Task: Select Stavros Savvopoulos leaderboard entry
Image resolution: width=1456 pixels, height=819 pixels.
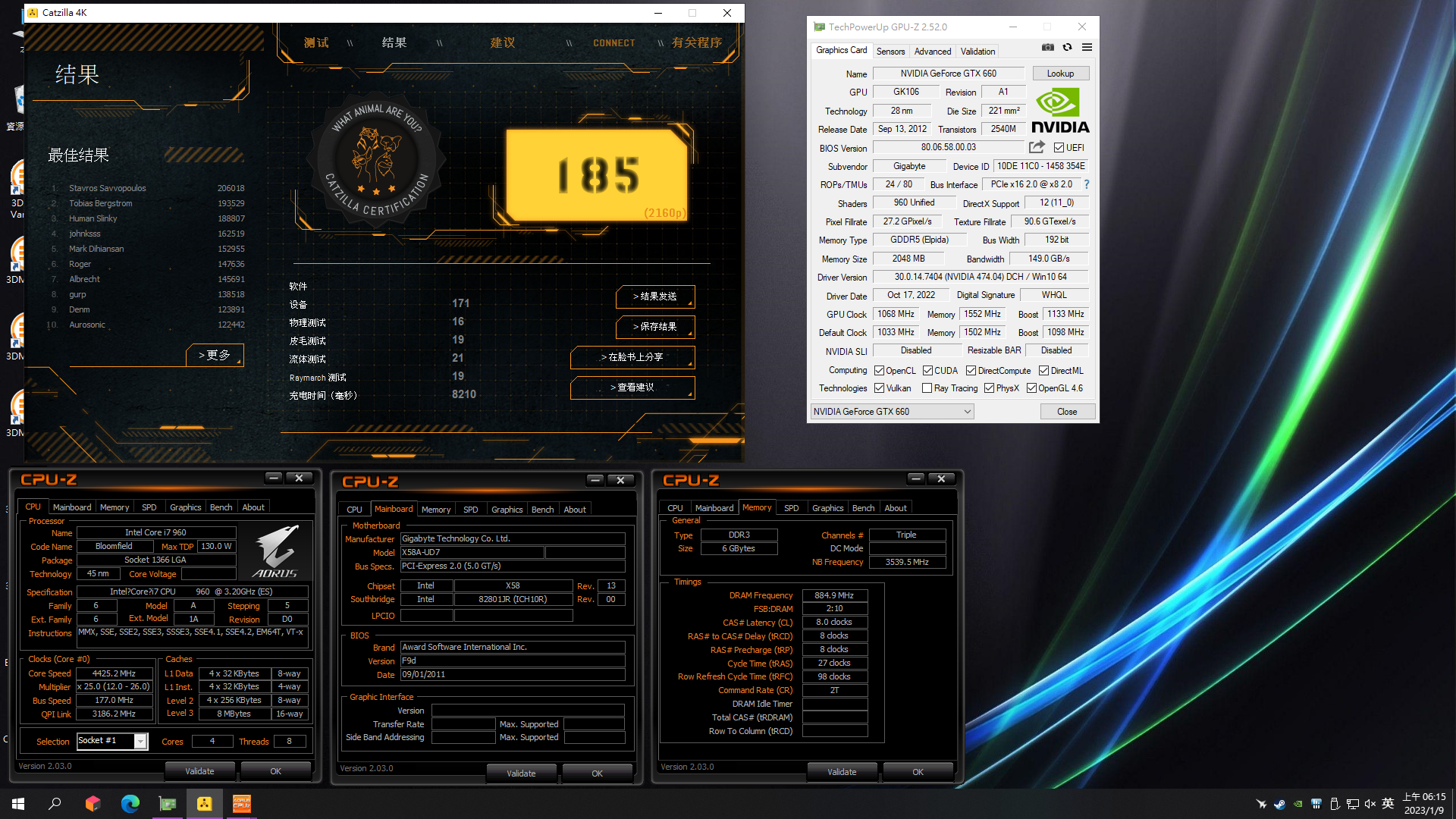Action: click(148, 188)
